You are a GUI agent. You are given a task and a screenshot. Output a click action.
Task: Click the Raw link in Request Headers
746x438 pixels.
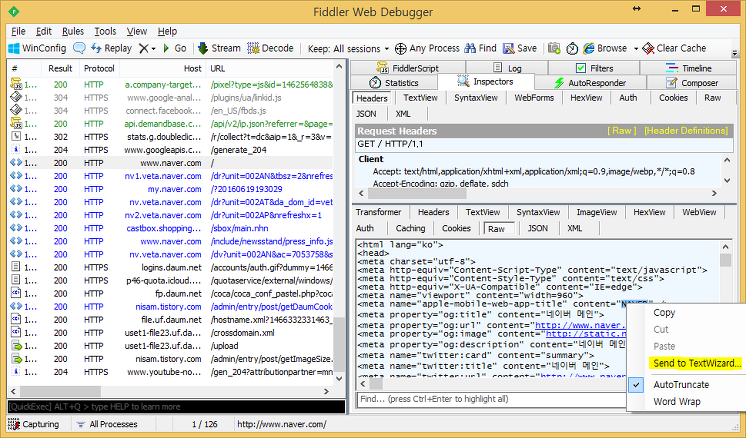pyautogui.click(x=621, y=131)
